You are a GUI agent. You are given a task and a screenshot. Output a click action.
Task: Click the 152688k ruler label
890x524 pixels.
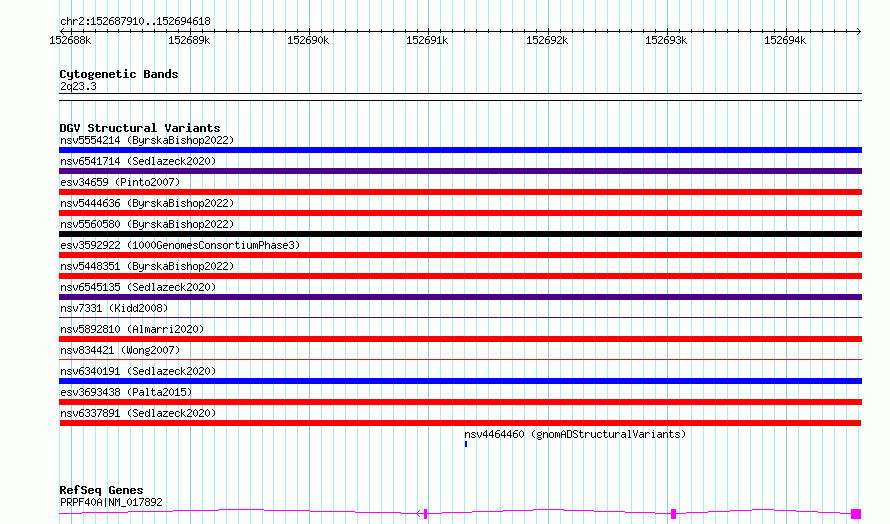pyautogui.click(x=70, y=40)
